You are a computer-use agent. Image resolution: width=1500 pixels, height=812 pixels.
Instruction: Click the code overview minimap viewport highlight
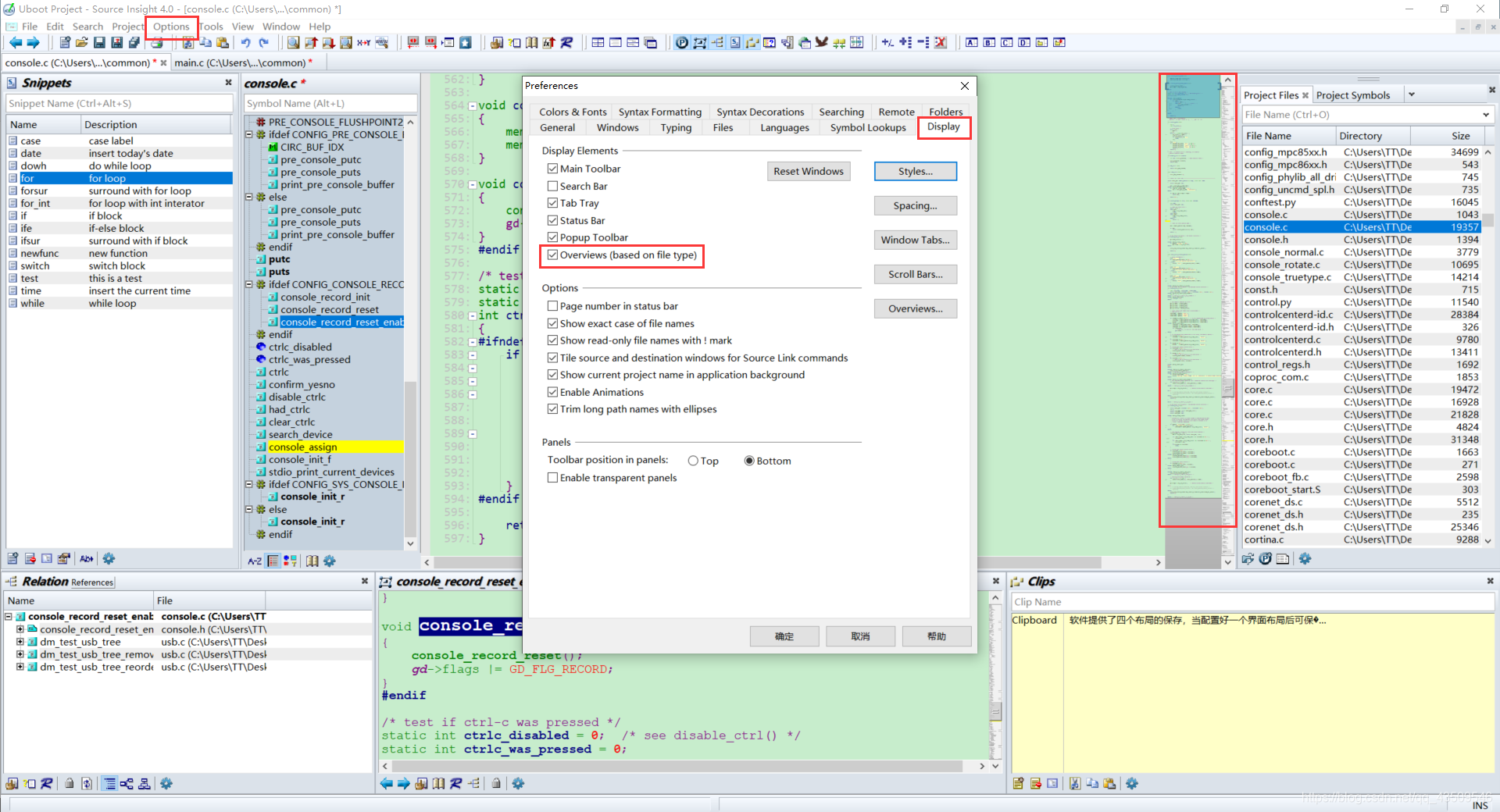pyautogui.click(x=1192, y=97)
